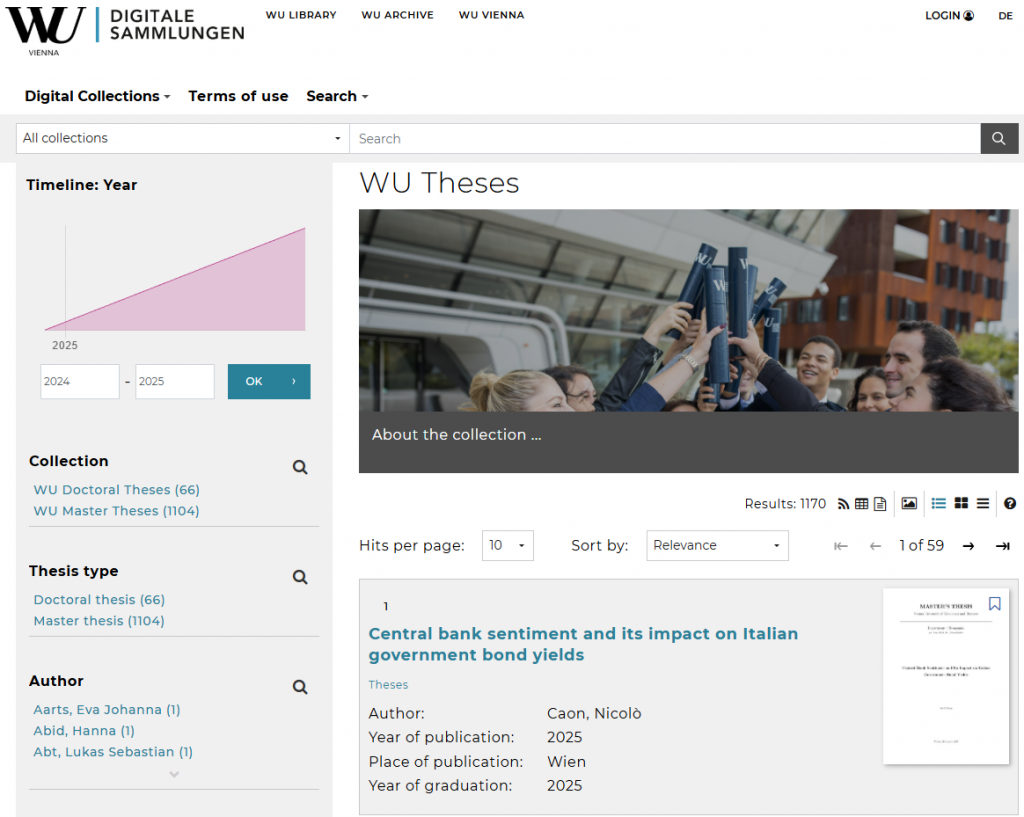1024x817 pixels.
Task: Open the RSS feed for results
Action: coord(843,504)
